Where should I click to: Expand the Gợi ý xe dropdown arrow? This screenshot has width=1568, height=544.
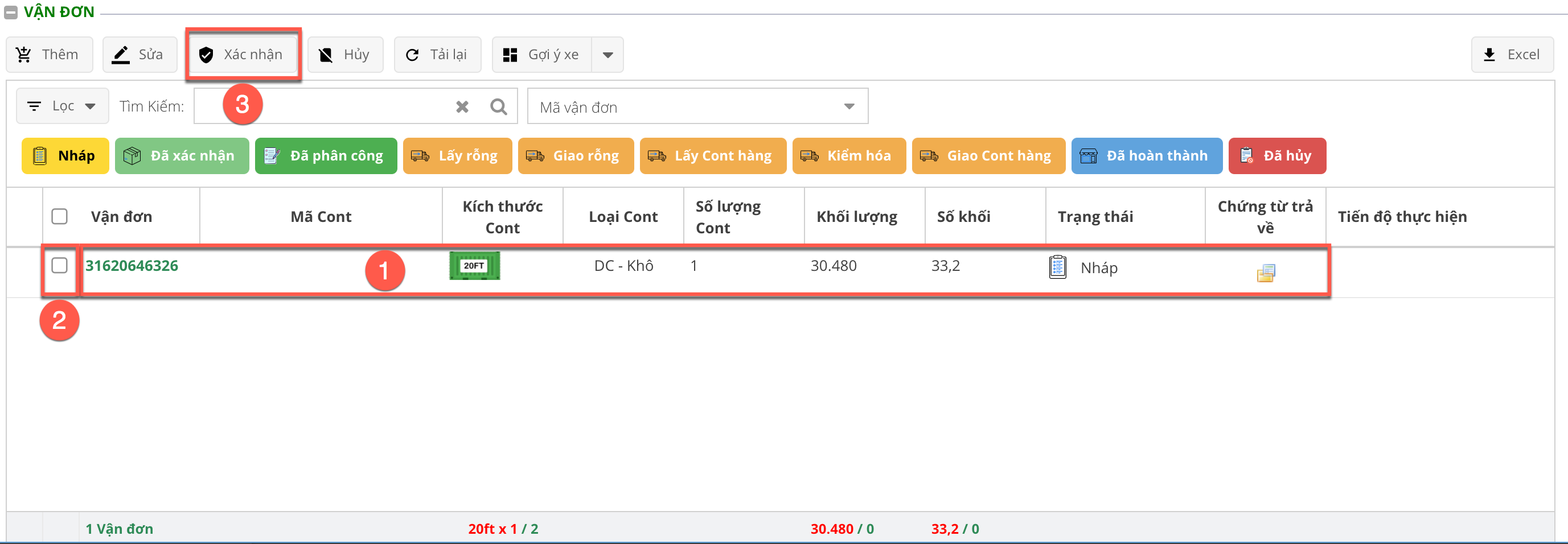click(607, 55)
